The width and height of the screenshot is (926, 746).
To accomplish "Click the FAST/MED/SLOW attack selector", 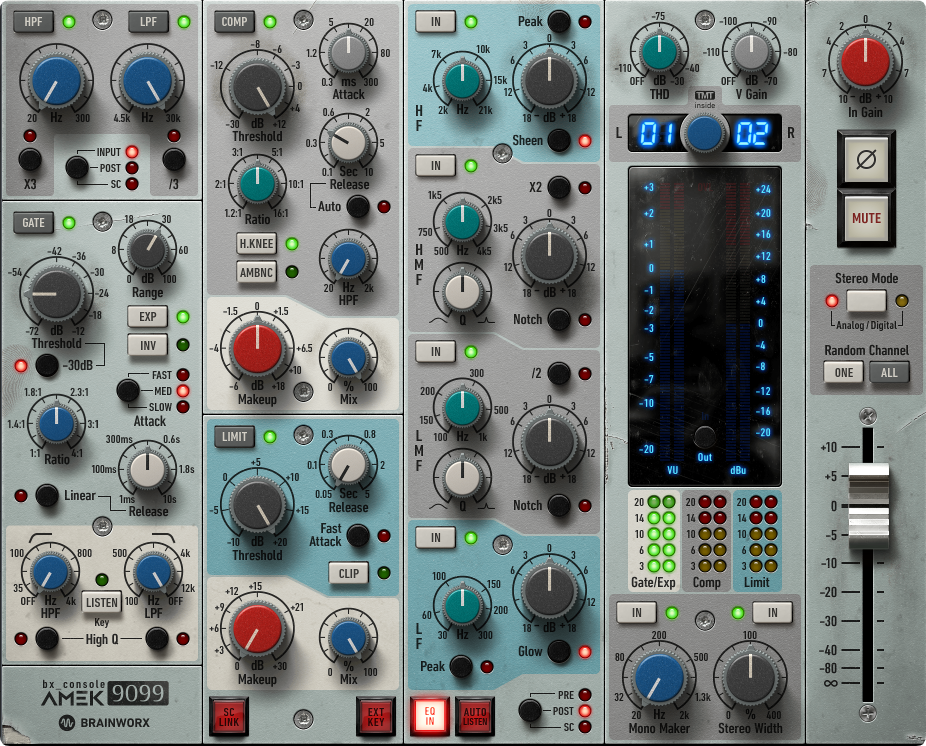I will click(x=128, y=390).
